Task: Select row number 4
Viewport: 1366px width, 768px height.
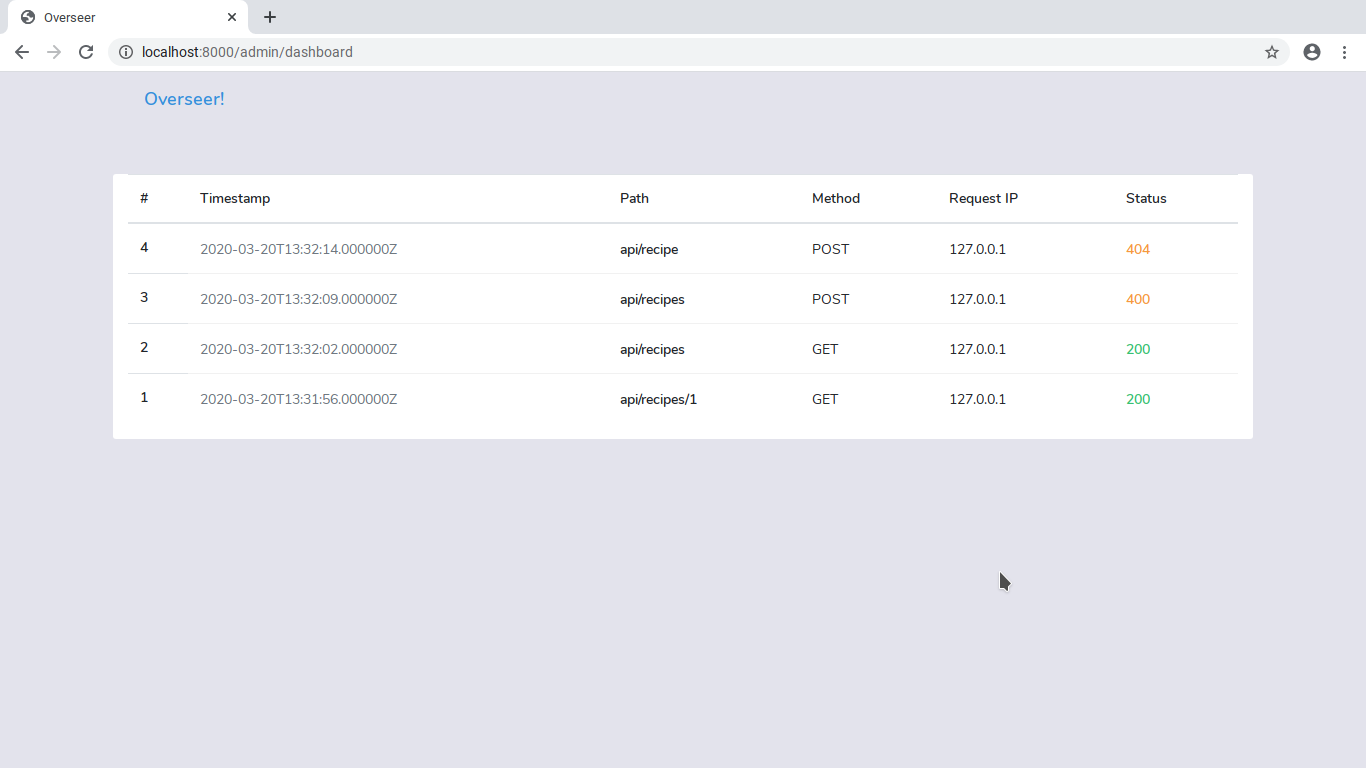Action: [x=144, y=247]
